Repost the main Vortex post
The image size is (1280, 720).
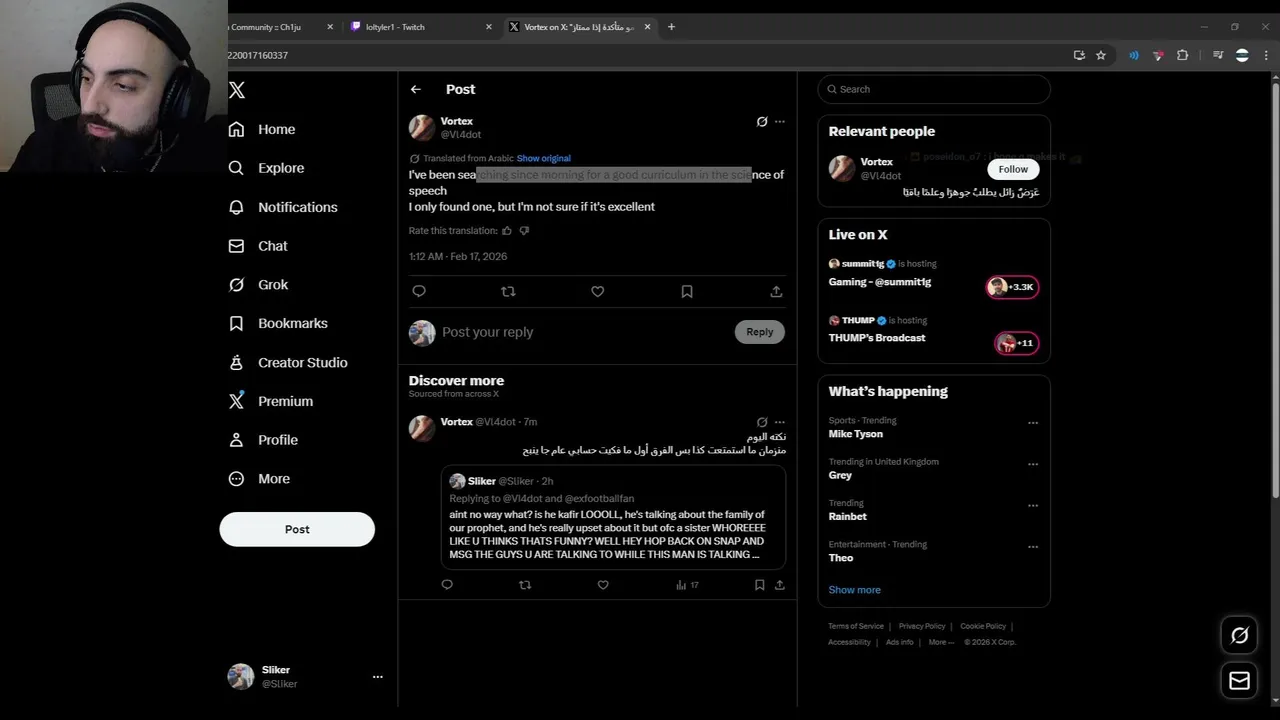508,292
